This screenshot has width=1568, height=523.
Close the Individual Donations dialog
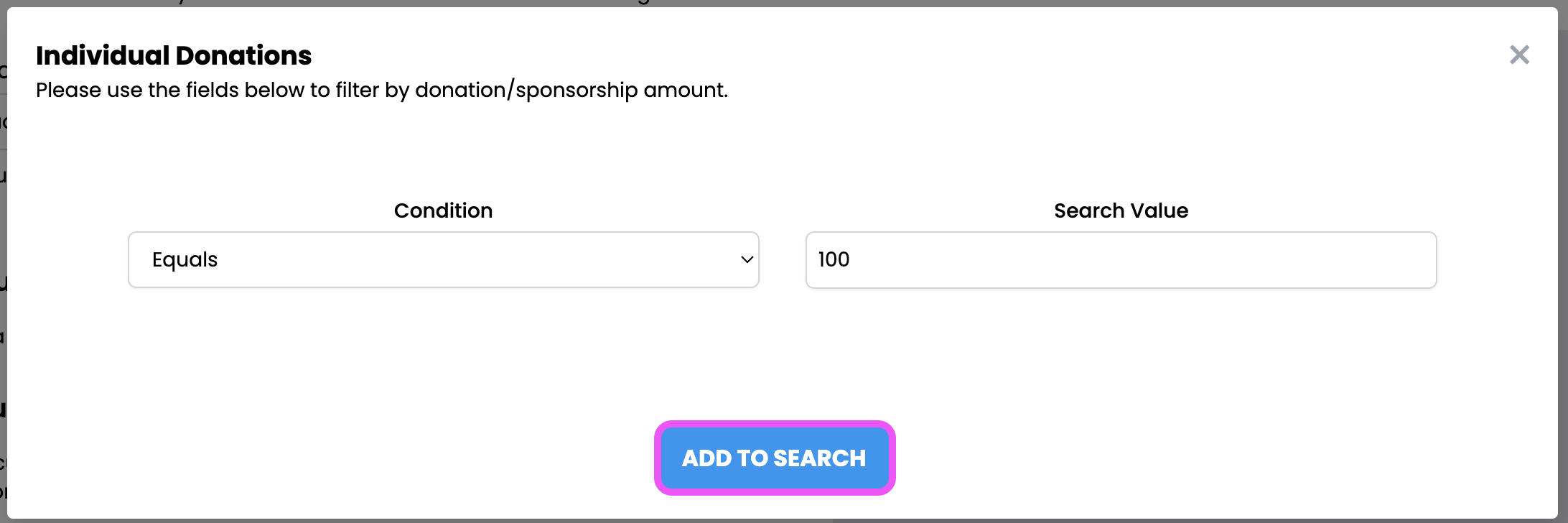1519,55
